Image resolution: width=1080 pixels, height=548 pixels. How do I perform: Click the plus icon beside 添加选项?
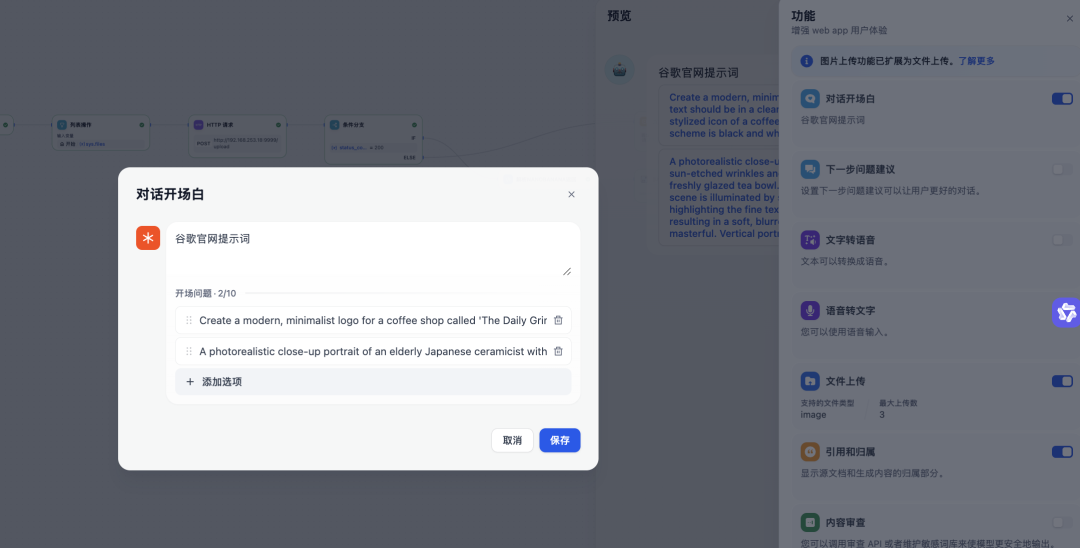tap(190, 381)
